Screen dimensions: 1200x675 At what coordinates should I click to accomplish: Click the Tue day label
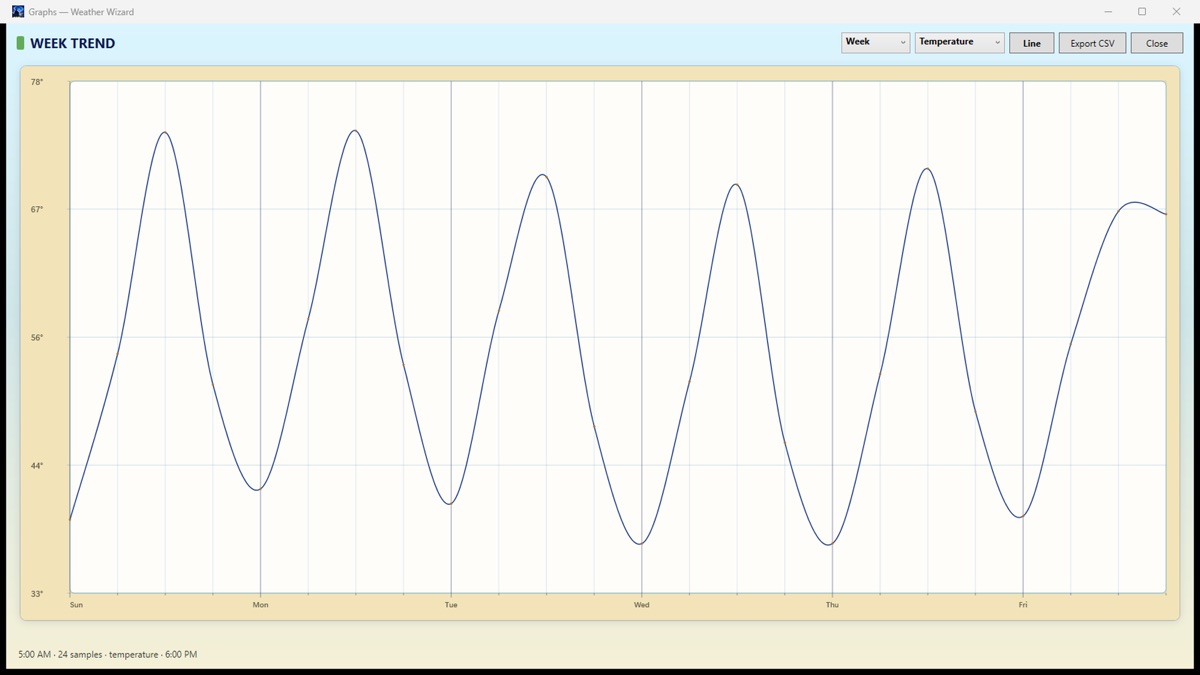coord(451,605)
